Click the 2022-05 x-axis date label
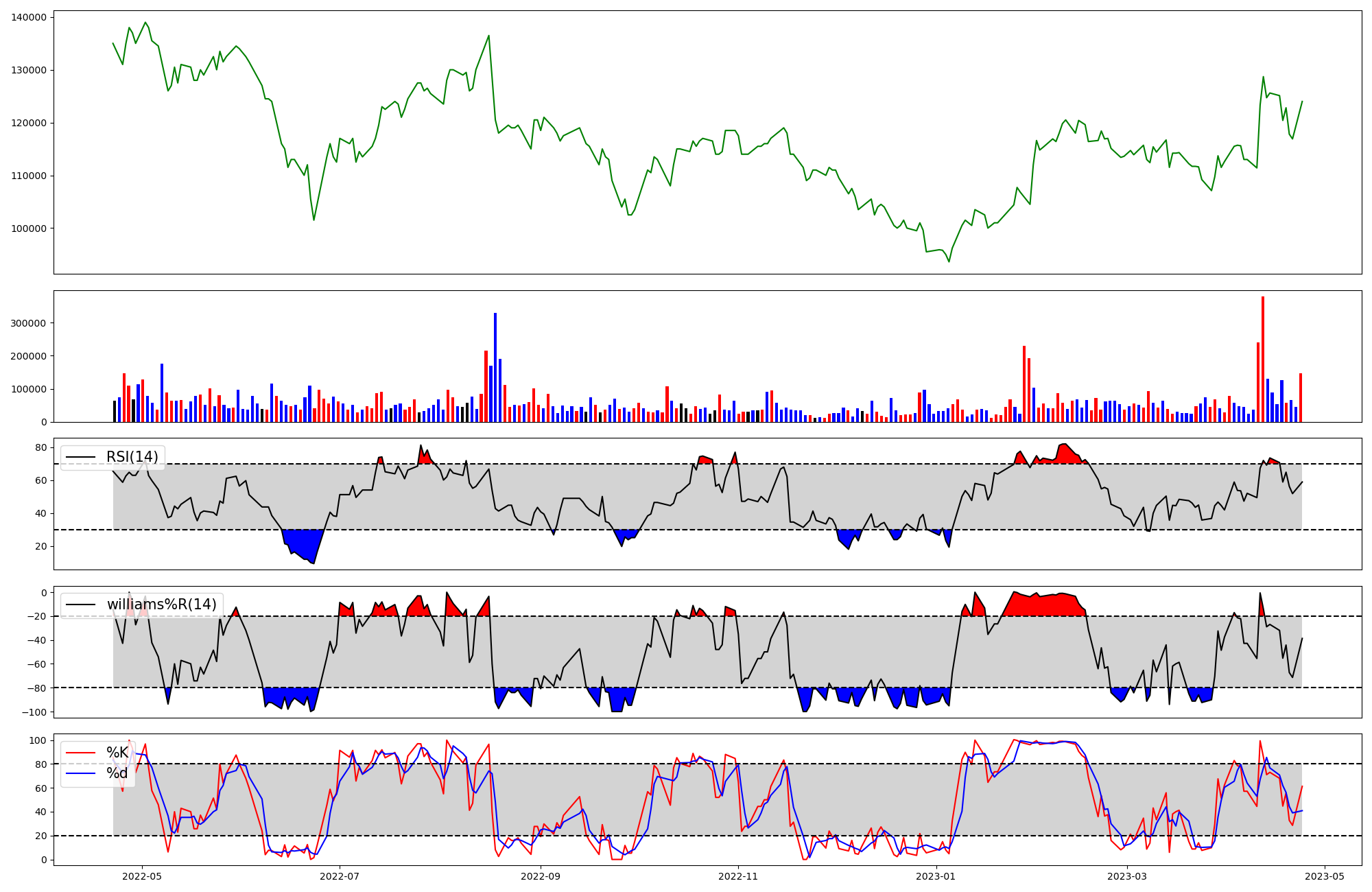 click(x=142, y=876)
